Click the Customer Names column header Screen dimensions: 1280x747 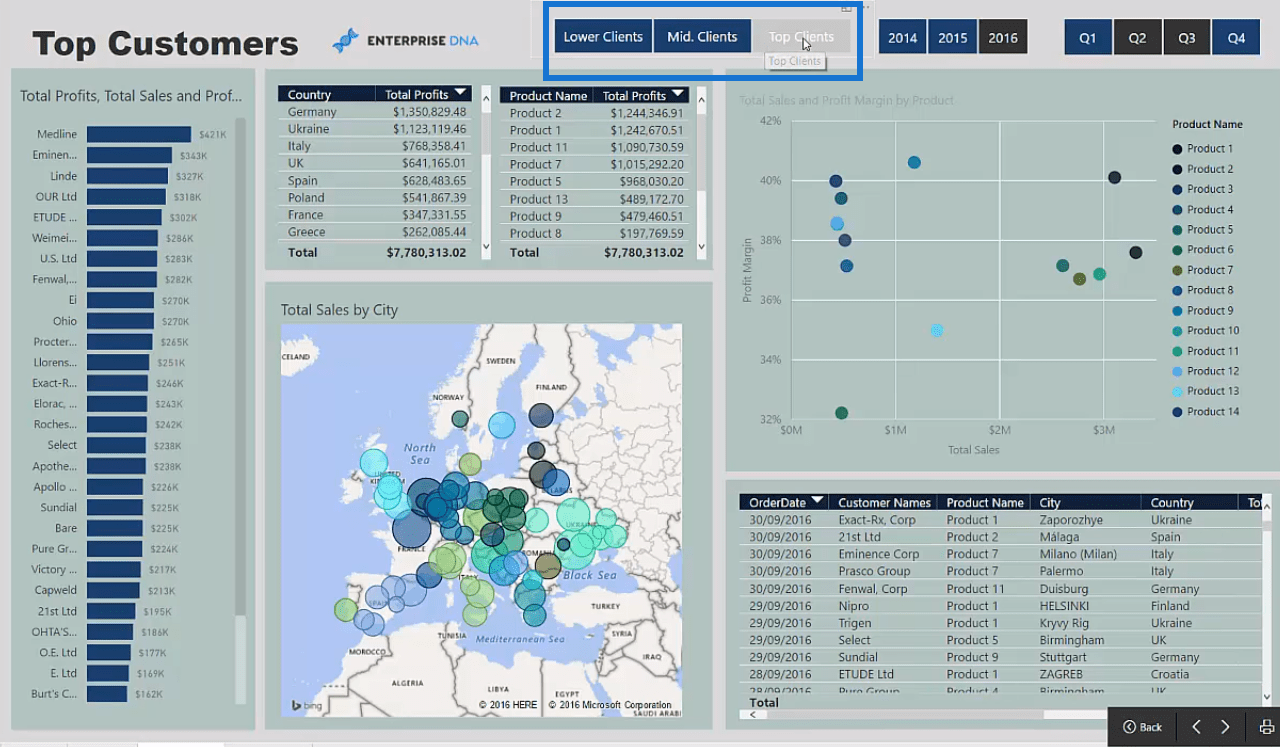(x=884, y=503)
